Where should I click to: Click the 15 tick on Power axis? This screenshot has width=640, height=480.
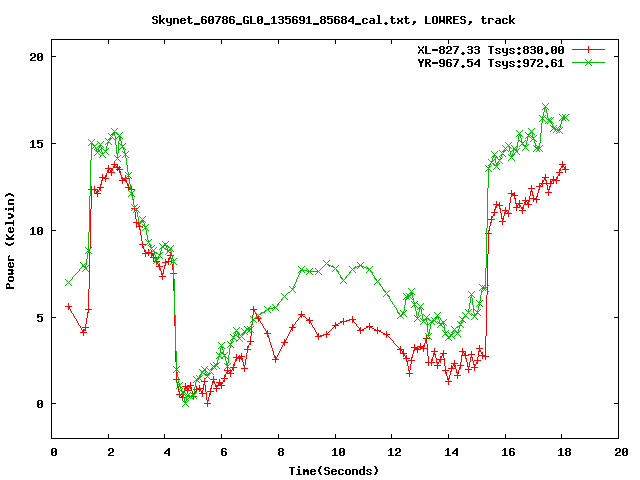click(36, 144)
